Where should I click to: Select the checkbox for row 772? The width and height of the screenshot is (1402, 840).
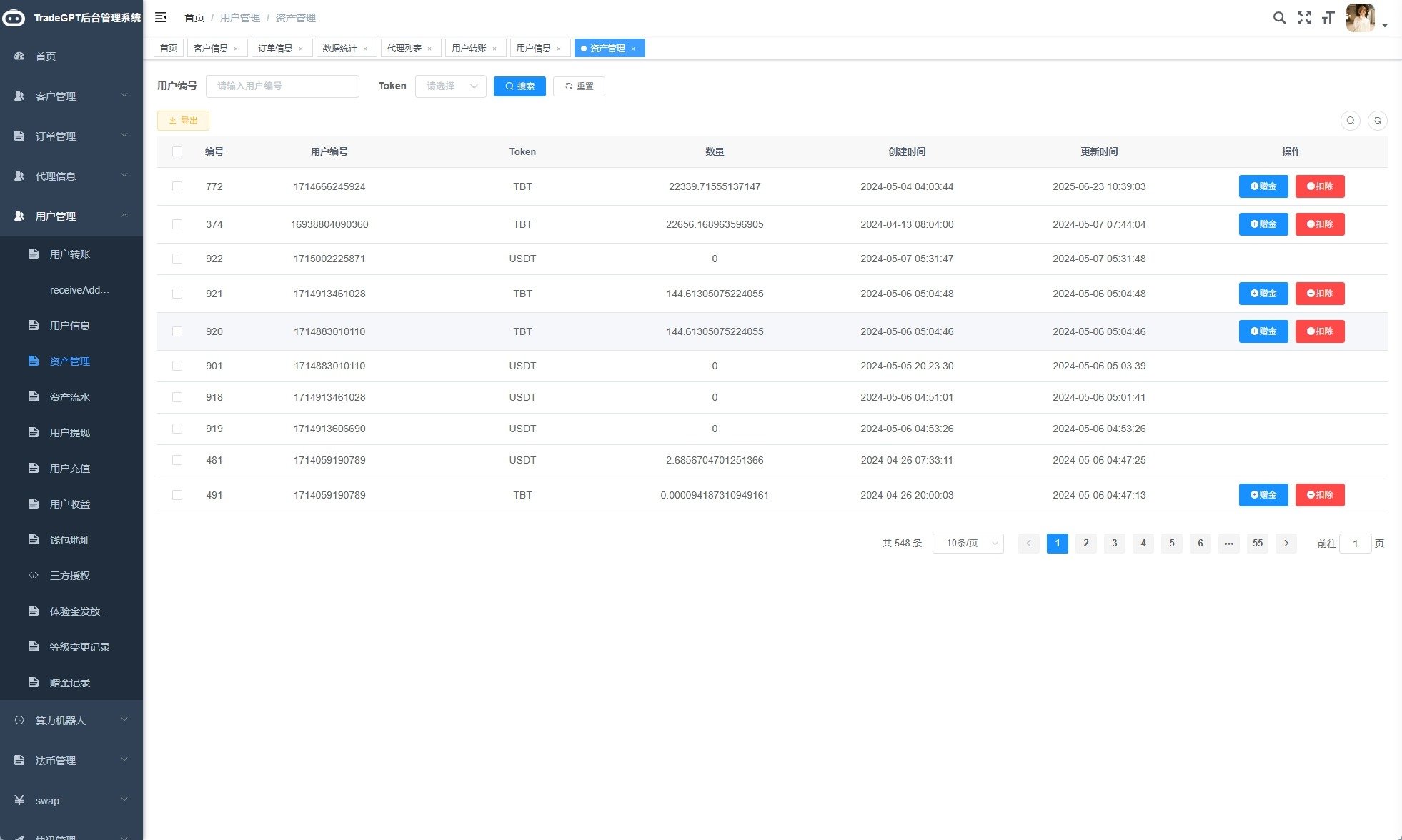pyautogui.click(x=177, y=186)
